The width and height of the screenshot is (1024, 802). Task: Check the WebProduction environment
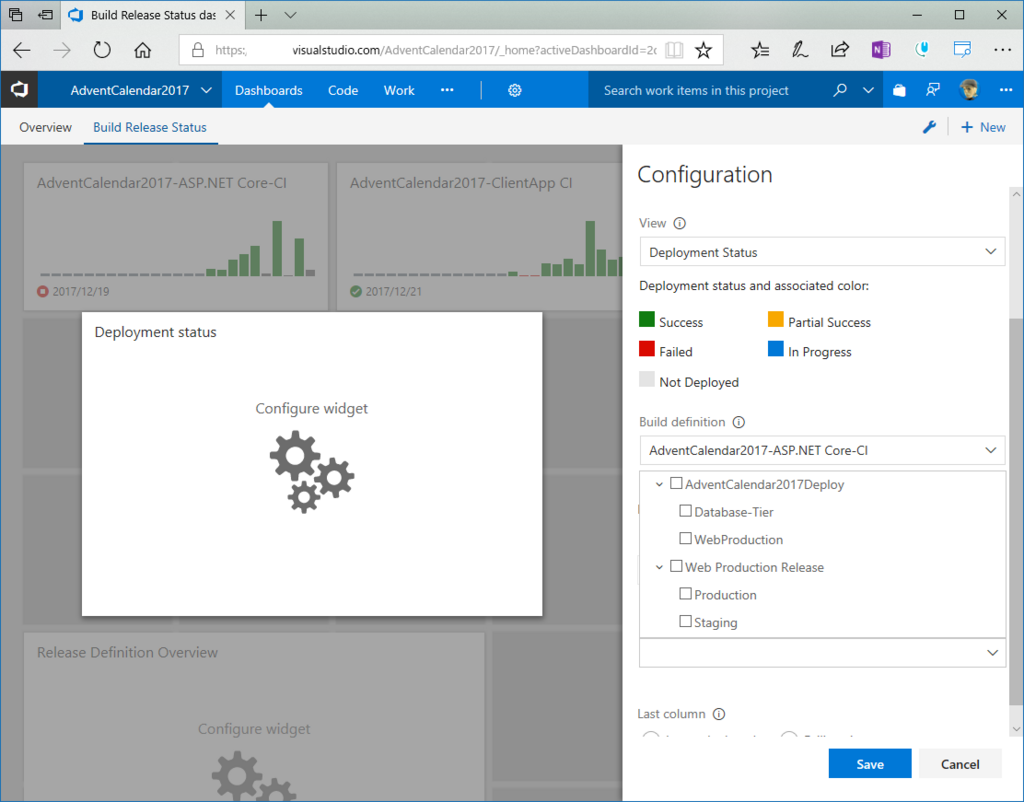tap(685, 538)
